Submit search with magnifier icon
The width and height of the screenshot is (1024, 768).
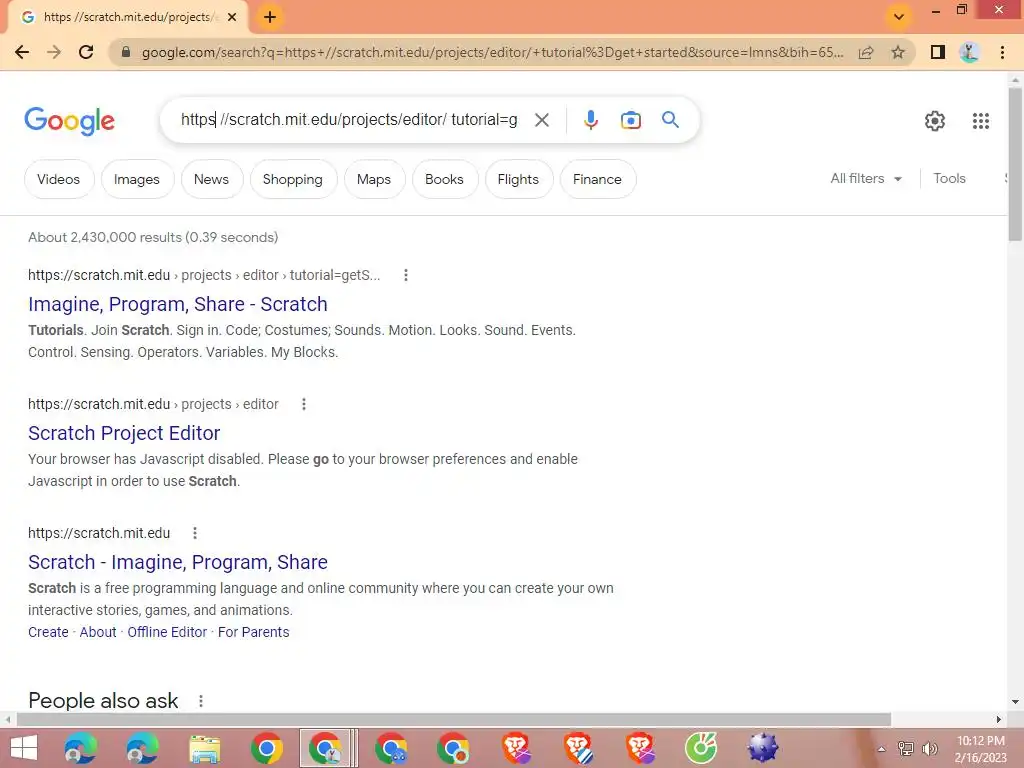tap(670, 120)
